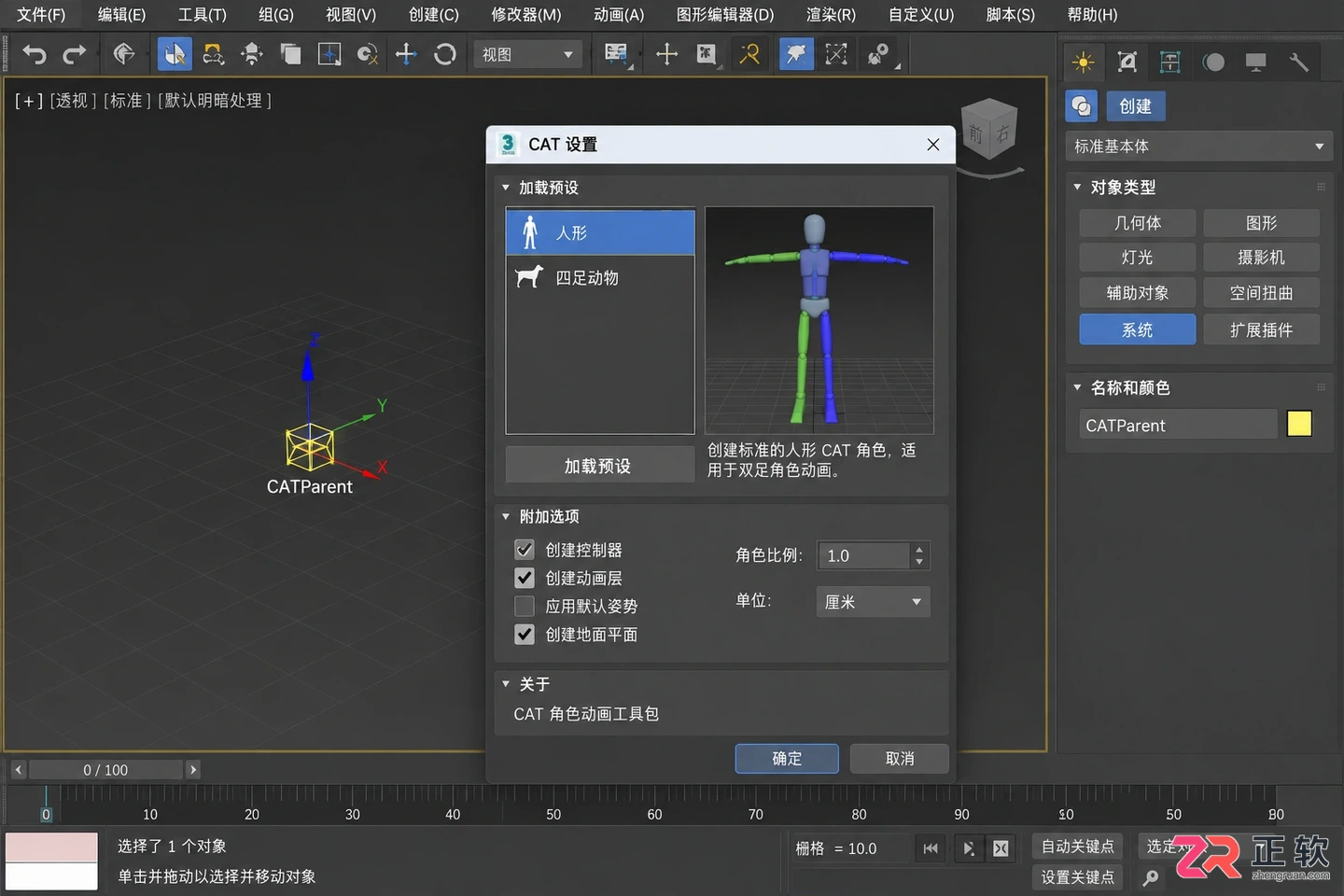The width and height of the screenshot is (1344, 896).
Task: Open the 修改器(M) menu
Action: click(526, 15)
